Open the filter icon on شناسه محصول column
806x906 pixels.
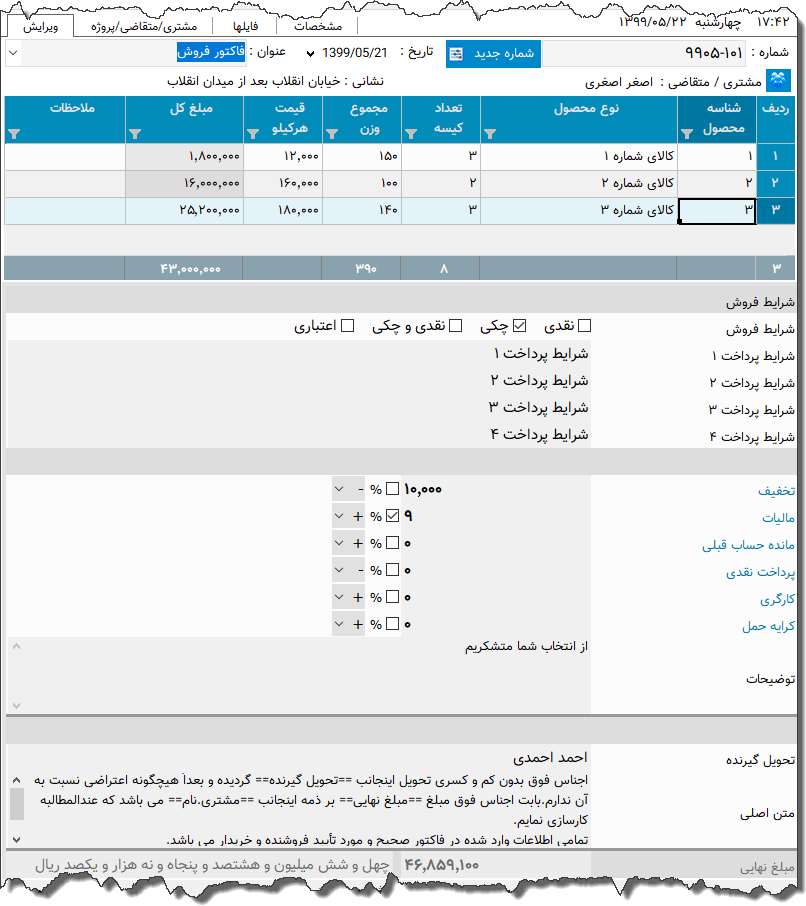click(685, 133)
